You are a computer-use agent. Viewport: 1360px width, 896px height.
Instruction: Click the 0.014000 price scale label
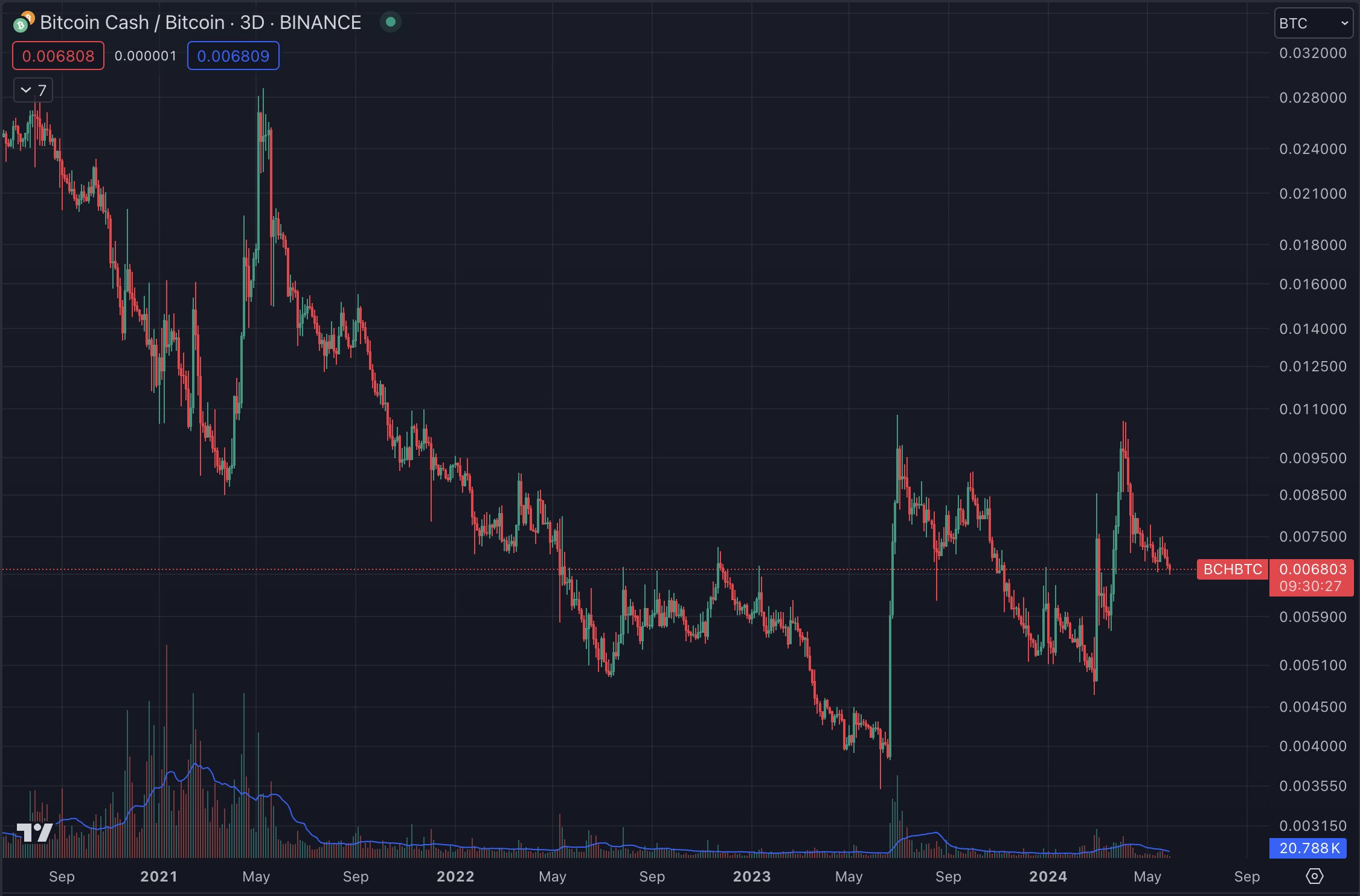(1313, 329)
